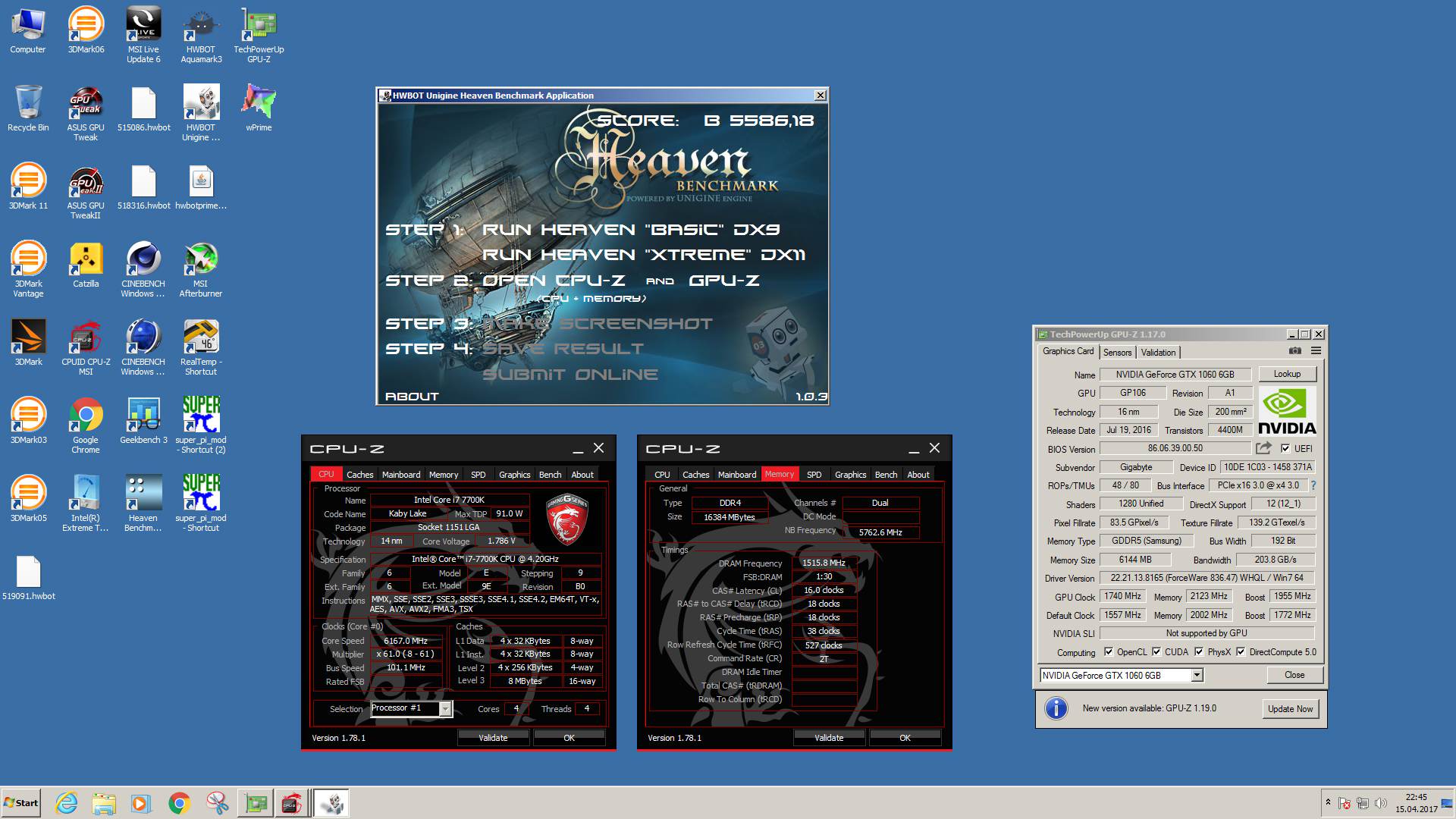1456x819 pixels.
Task: Open SPD tab in right CPU-Z window
Action: (x=814, y=475)
